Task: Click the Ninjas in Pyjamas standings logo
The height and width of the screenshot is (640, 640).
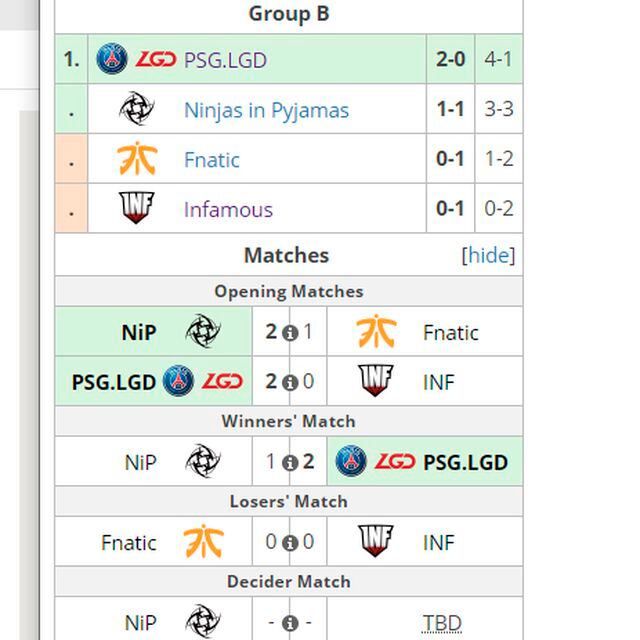Action: tap(136, 109)
